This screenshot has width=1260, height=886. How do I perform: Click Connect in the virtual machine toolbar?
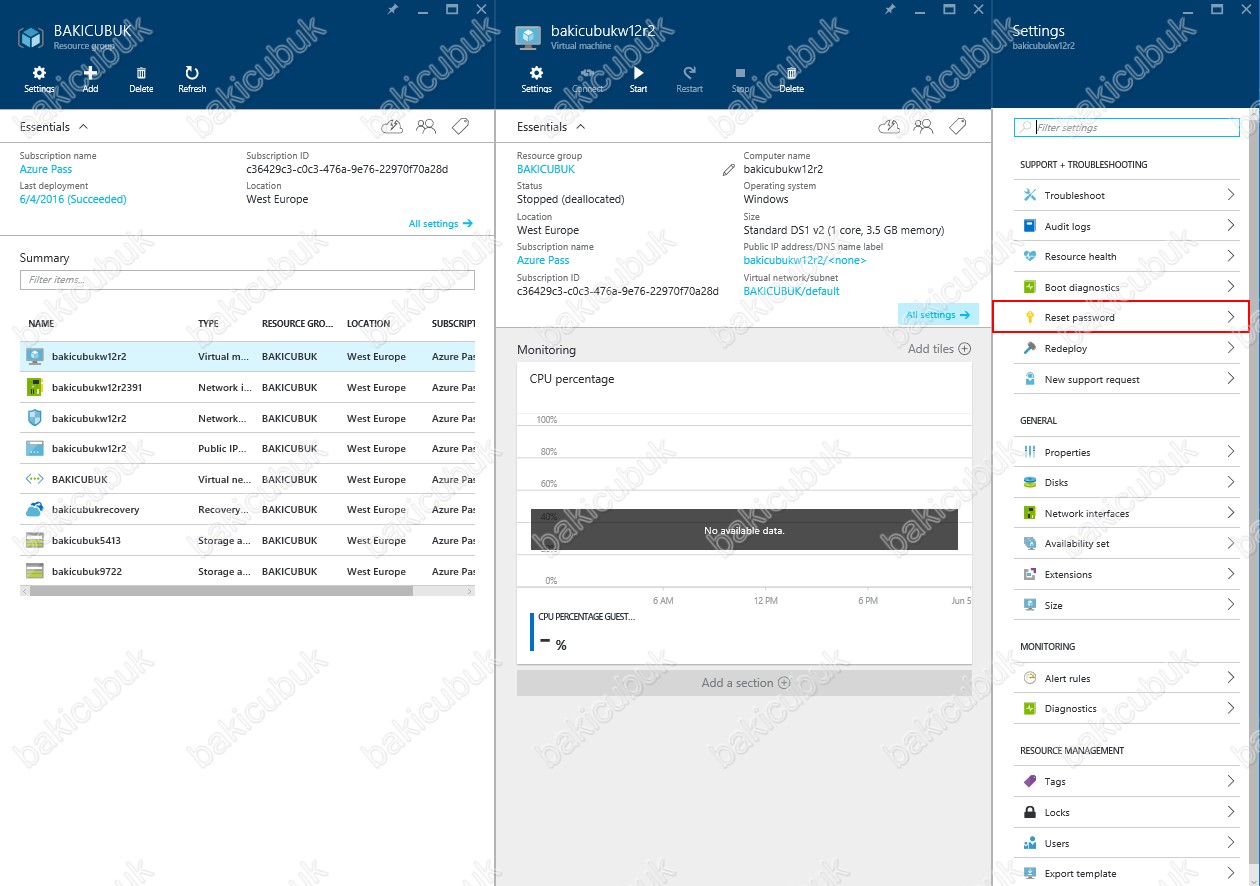pyautogui.click(x=587, y=79)
